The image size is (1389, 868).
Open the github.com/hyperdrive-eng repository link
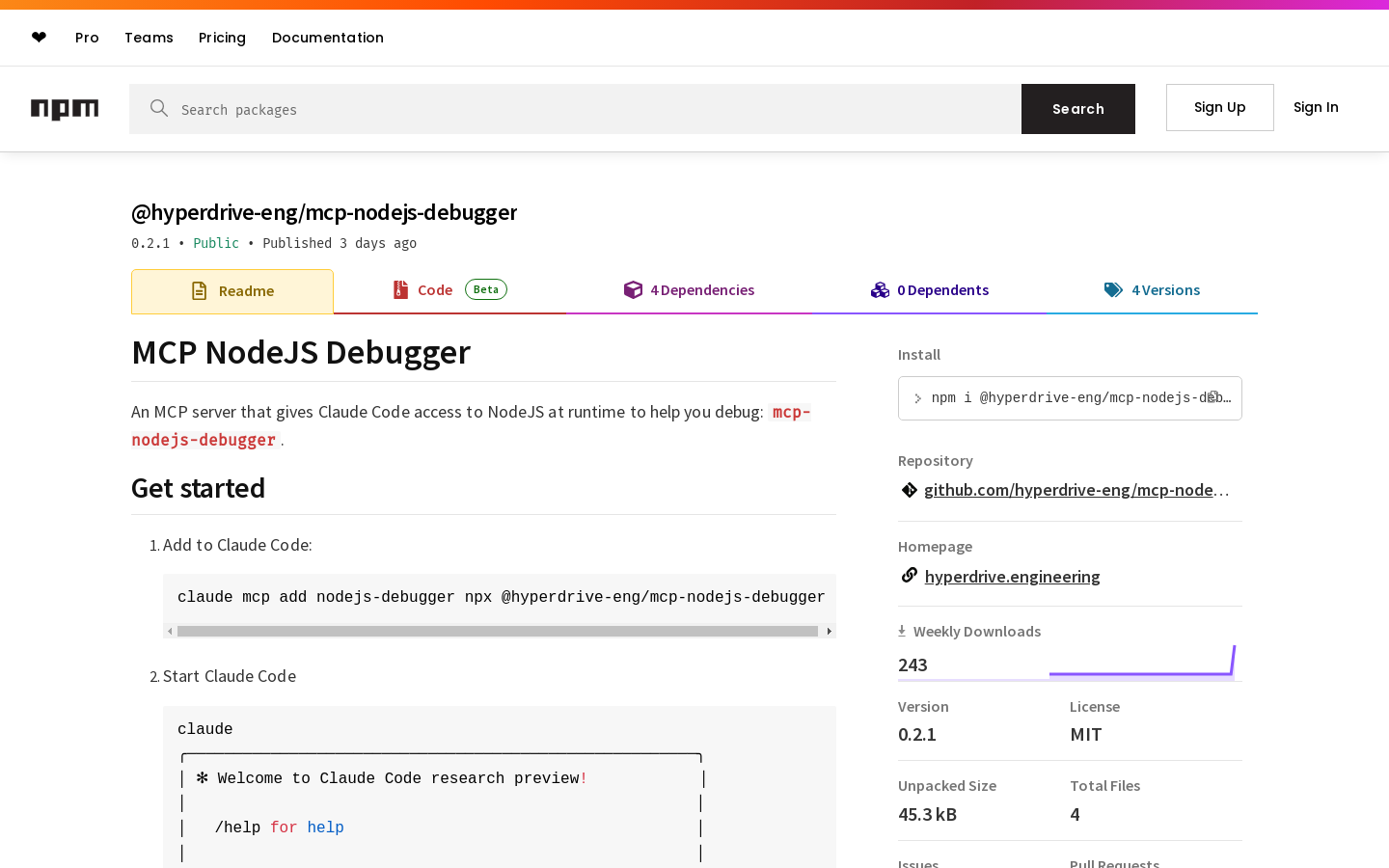pyautogui.click(x=1076, y=490)
